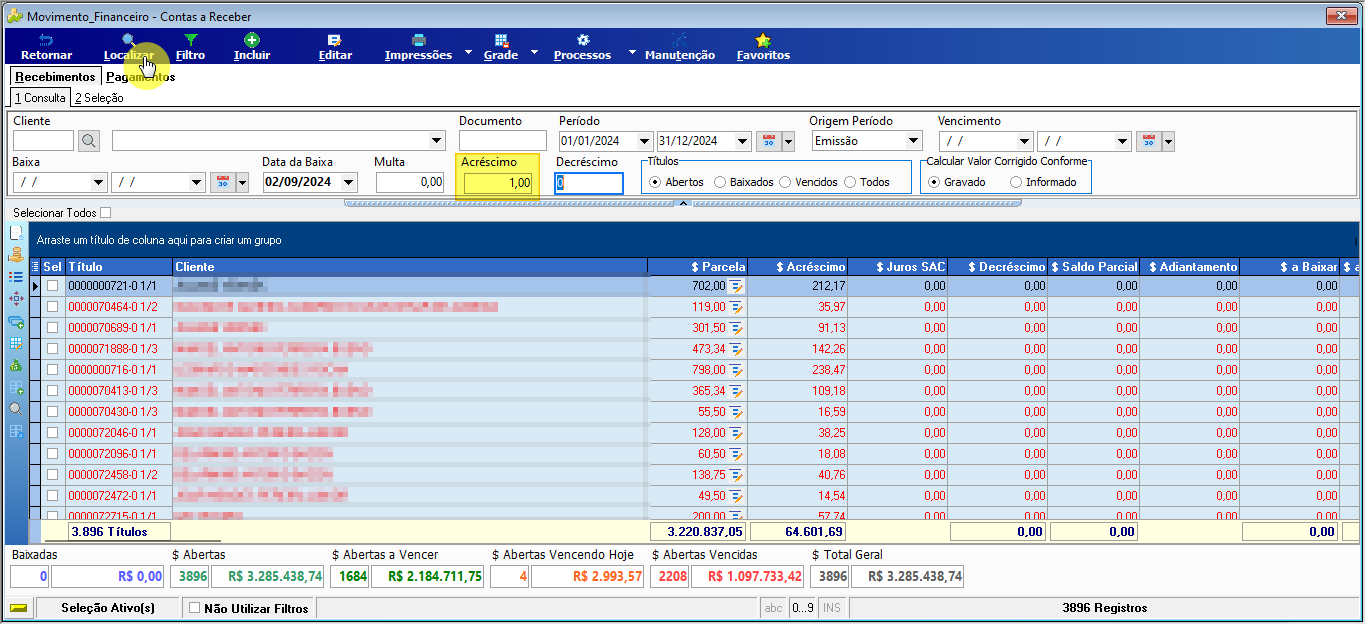1366x625 pixels.
Task: Select the Vencidos radio option
Action: (x=786, y=182)
